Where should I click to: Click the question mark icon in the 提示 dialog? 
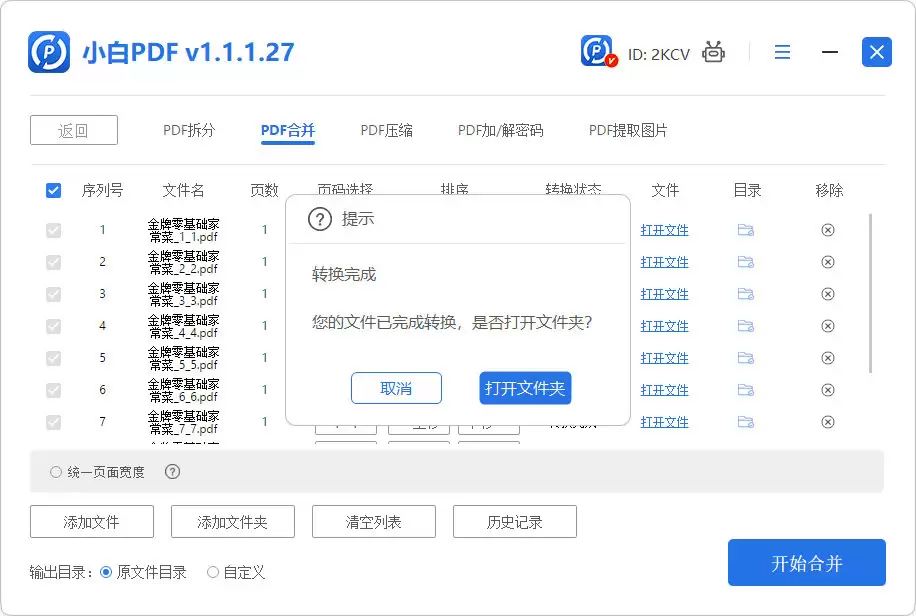click(319, 219)
